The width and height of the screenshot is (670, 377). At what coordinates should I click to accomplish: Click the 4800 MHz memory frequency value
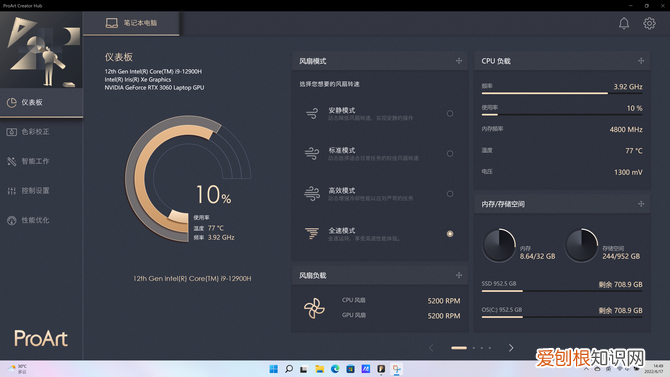(626, 130)
